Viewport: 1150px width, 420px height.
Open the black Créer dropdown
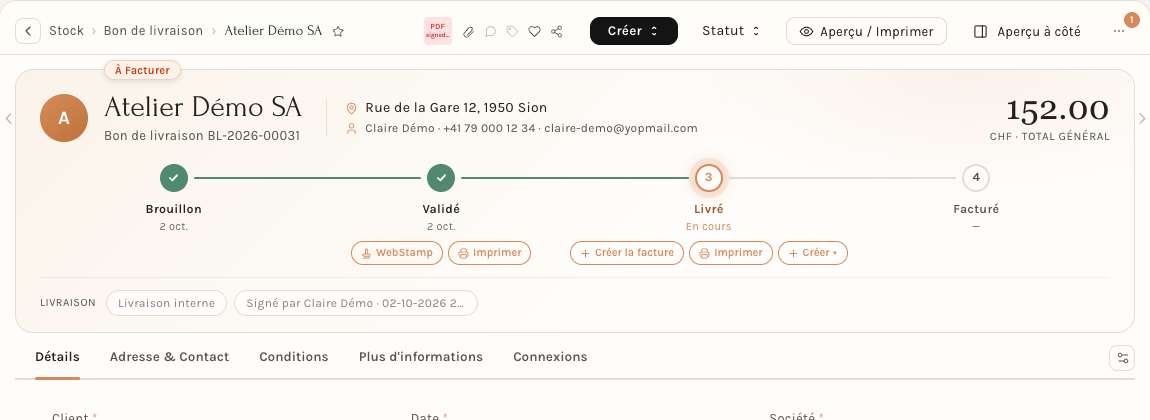[x=634, y=32]
